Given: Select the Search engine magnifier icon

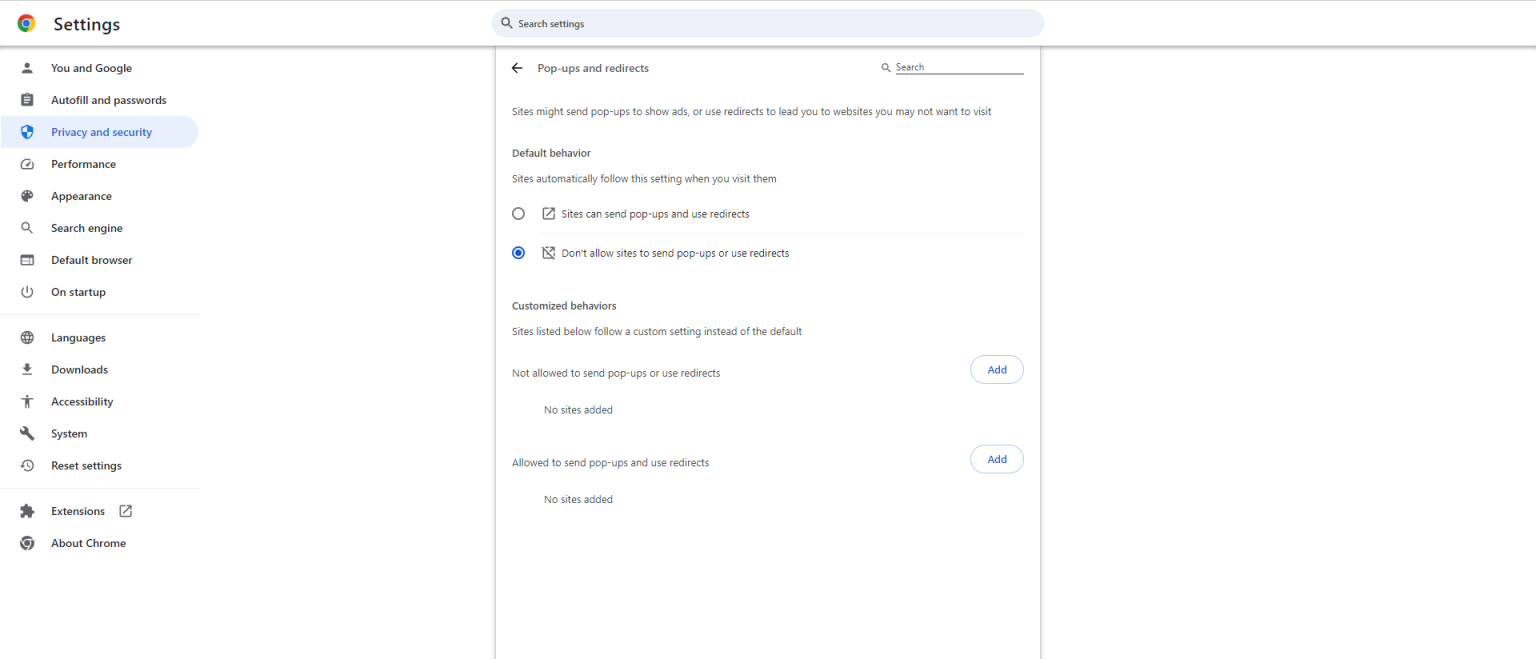Looking at the screenshot, I should pyautogui.click(x=27, y=227).
